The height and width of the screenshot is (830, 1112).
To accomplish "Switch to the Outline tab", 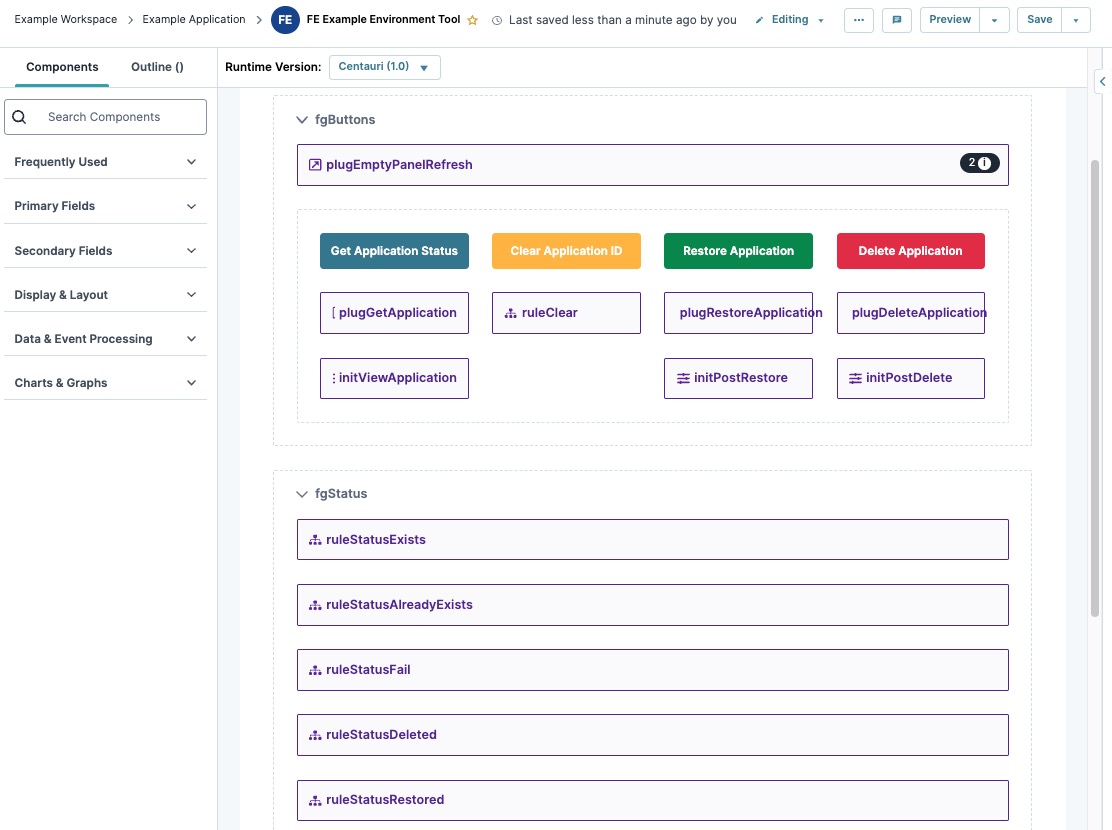I will 157,67.
